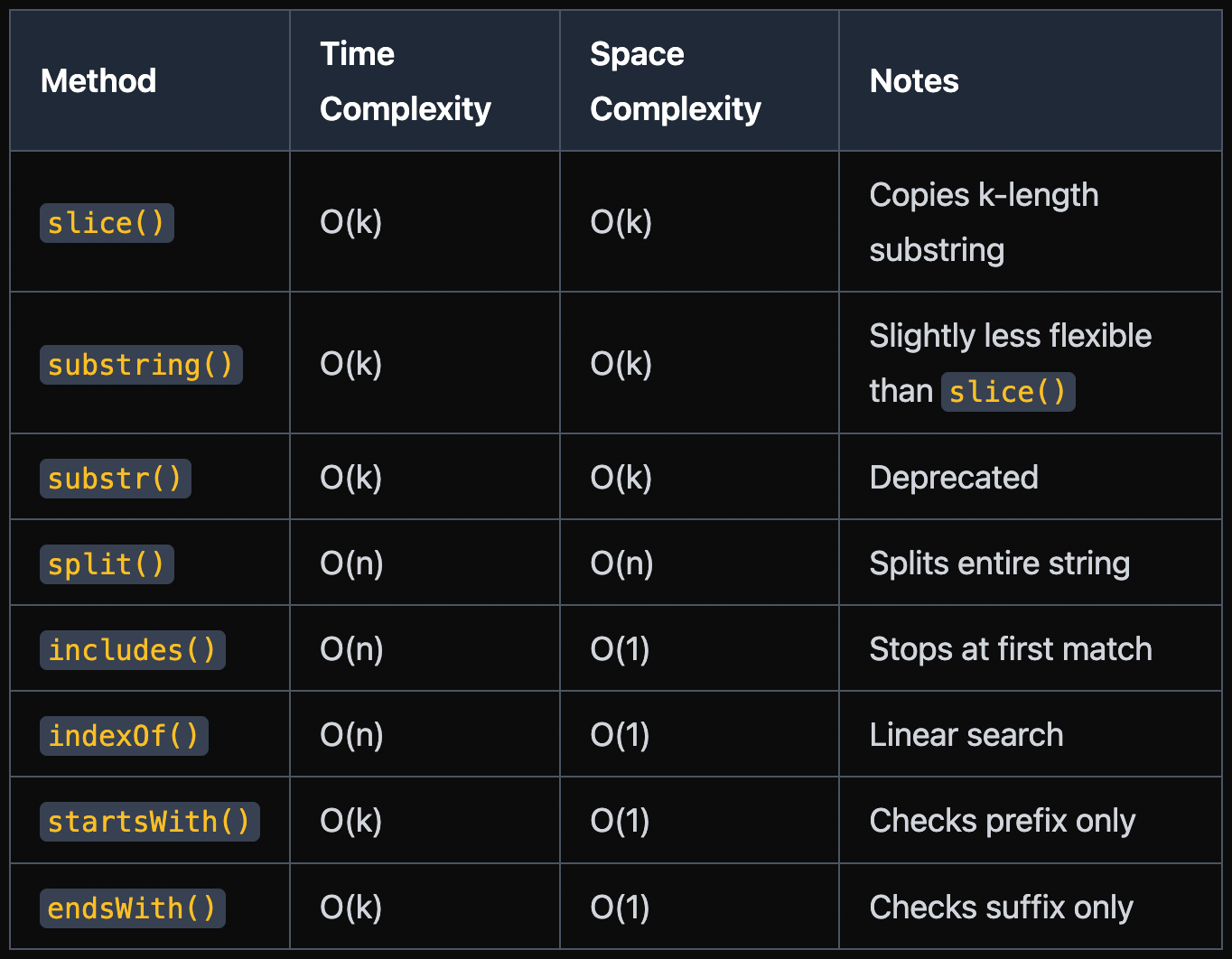The height and width of the screenshot is (959, 1232).
Task: Click the startsWith() method code label
Action: (149, 822)
